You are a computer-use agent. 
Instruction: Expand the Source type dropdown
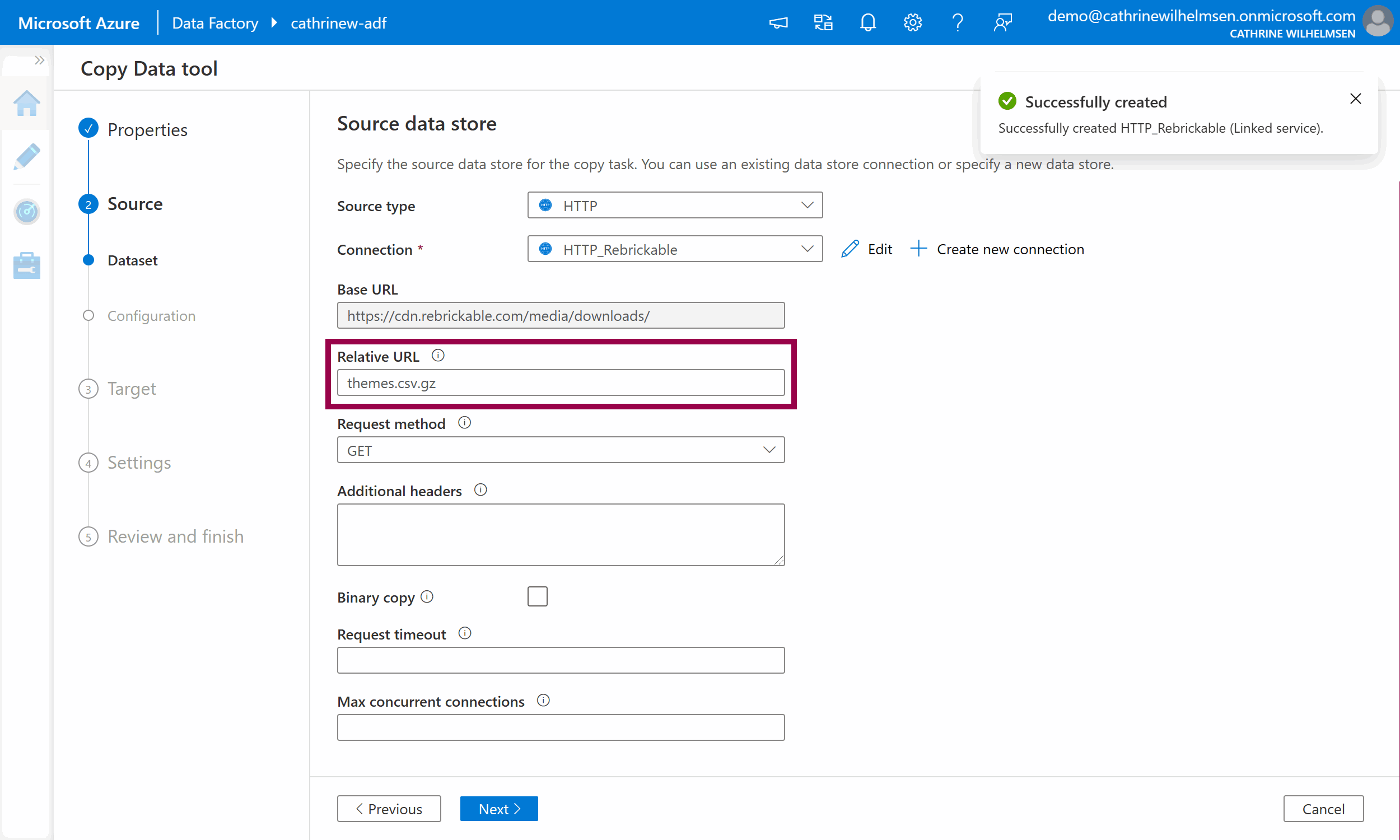[x=675, y=206]
